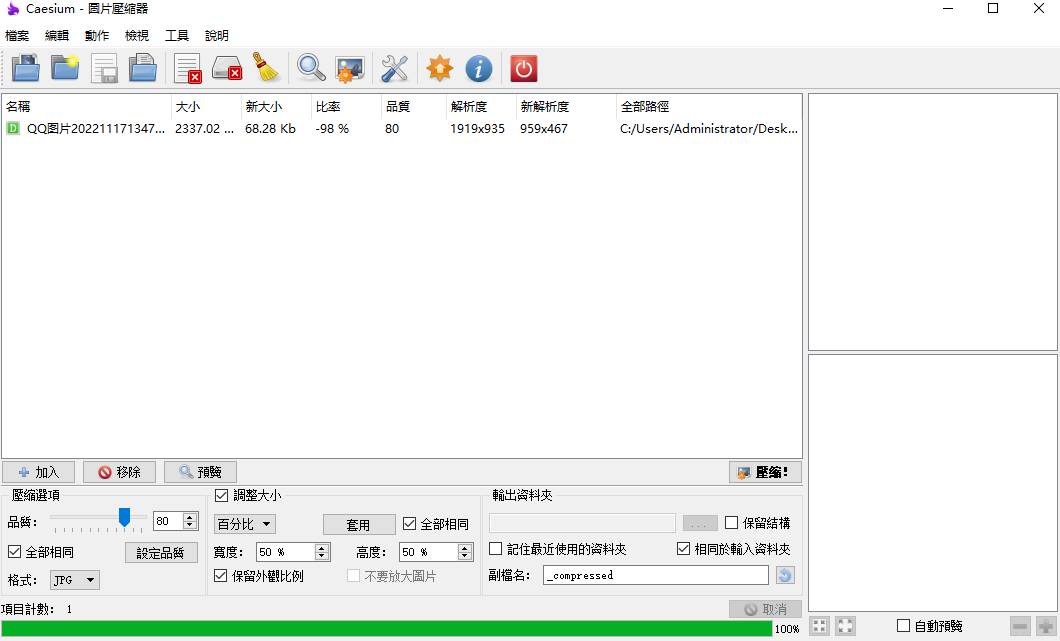Image resolution: width=1060 pixels, height=641 pixels.
Task: Disable the 保留外觀比例 checkbox
Action: click(222, 574)
